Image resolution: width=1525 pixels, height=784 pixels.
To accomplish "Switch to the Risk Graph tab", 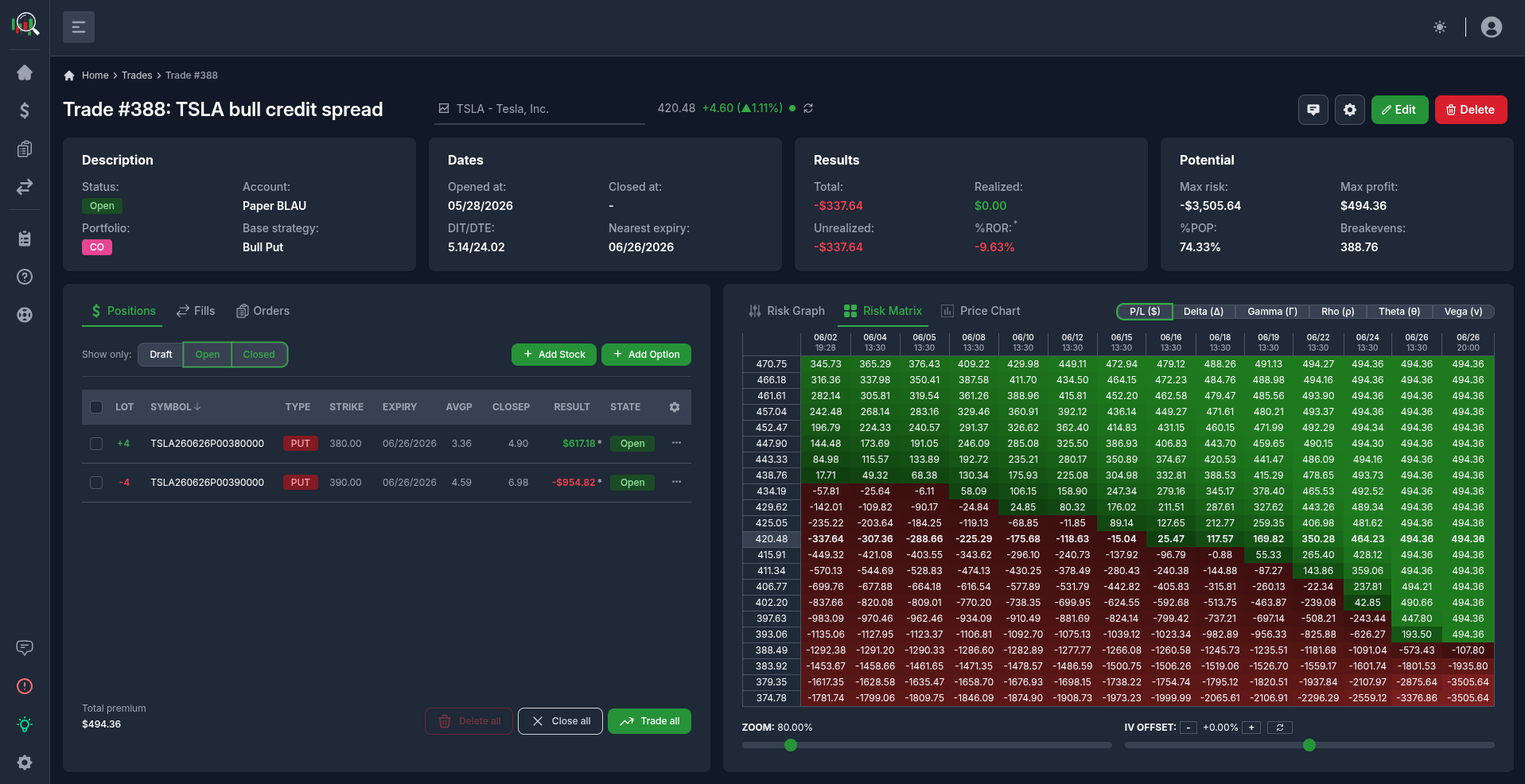I will [787, 311].
